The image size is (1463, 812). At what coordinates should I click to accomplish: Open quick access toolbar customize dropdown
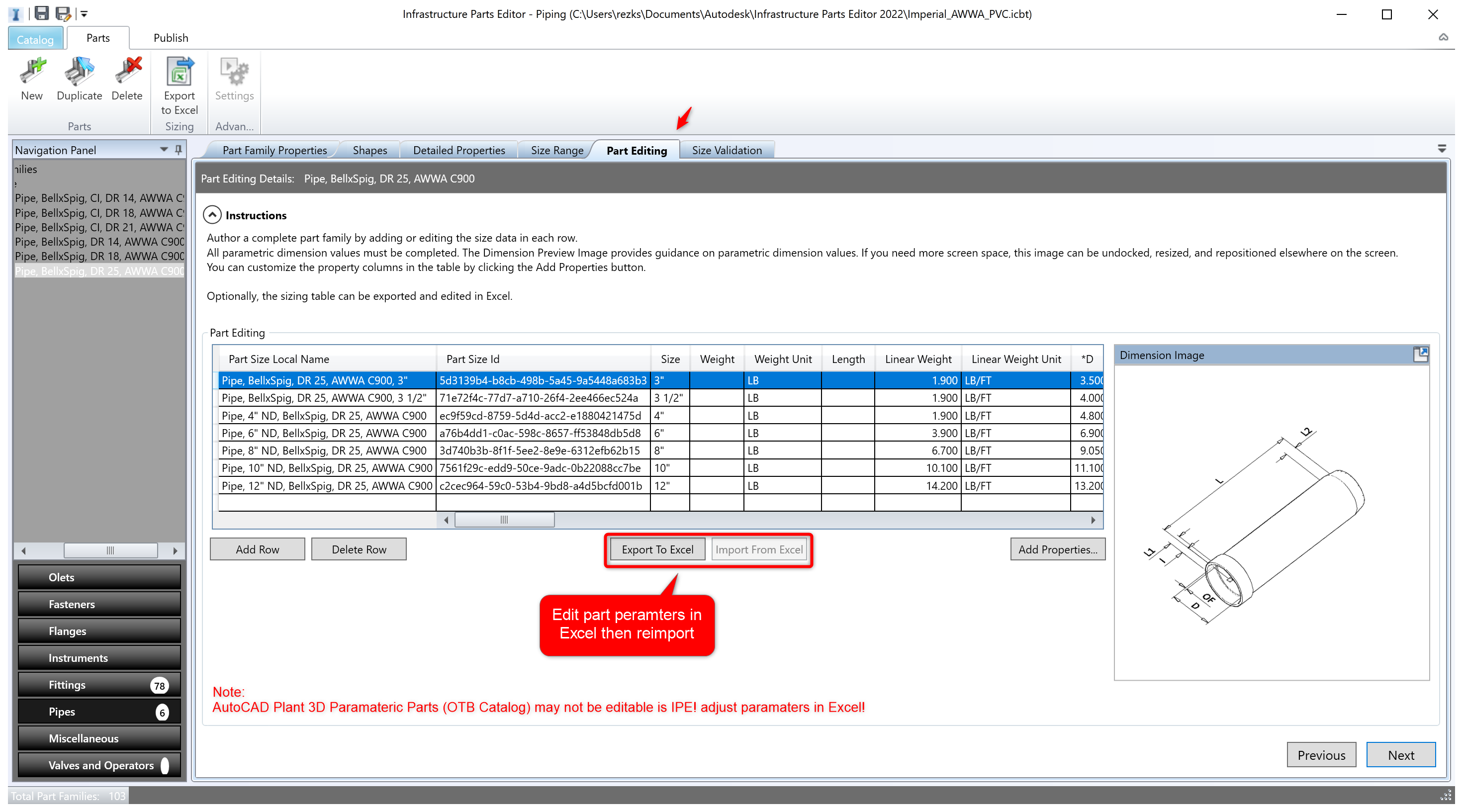(x=84, y=13)
